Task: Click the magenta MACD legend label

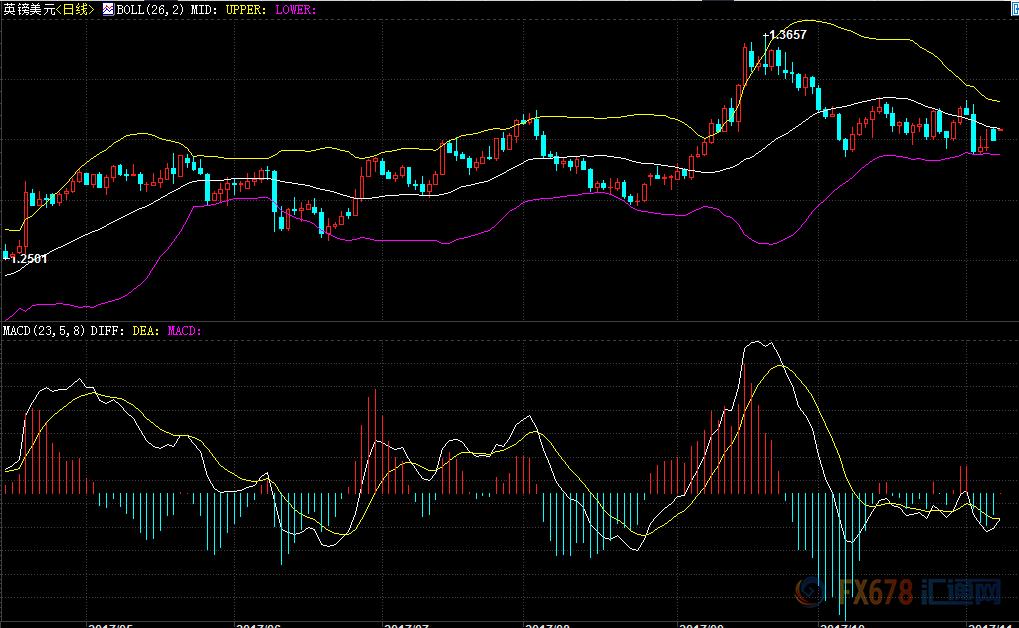Action: coord(183,329)
